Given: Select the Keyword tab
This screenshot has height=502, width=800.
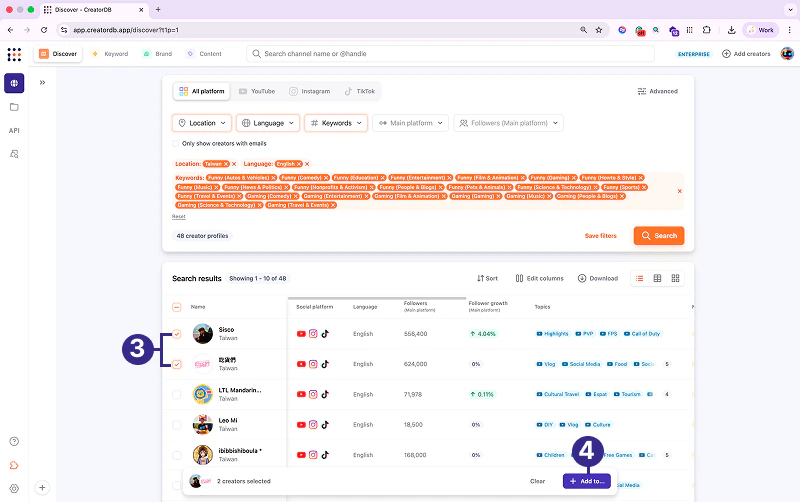Looking at the screenshot, I should [x=110, y=54].
